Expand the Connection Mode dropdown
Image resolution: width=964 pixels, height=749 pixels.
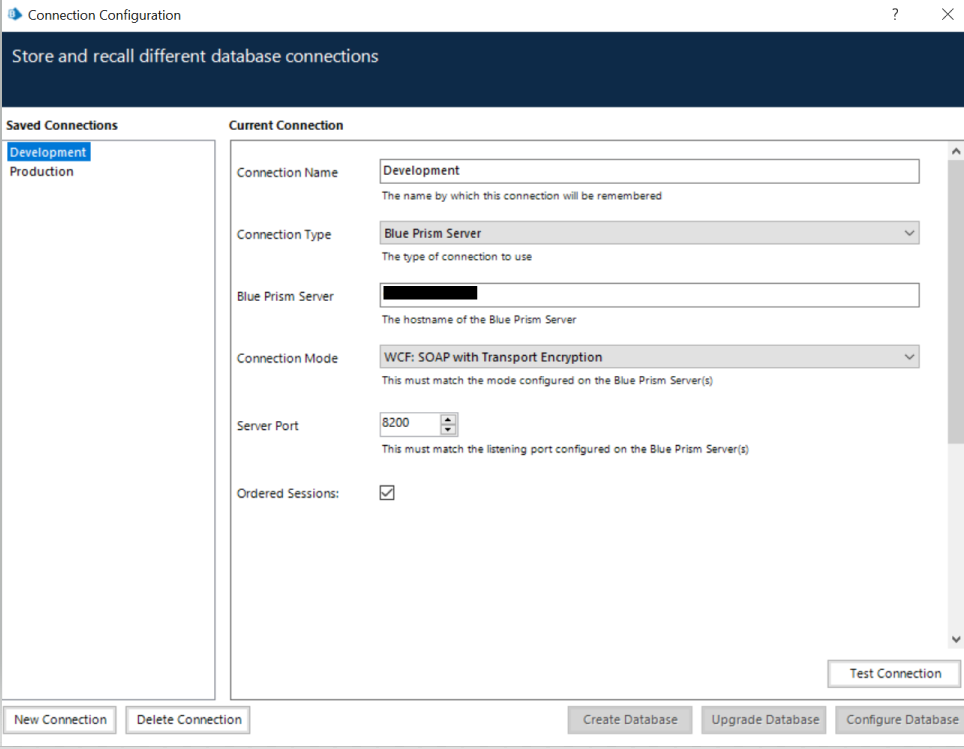tap(649, 357)
